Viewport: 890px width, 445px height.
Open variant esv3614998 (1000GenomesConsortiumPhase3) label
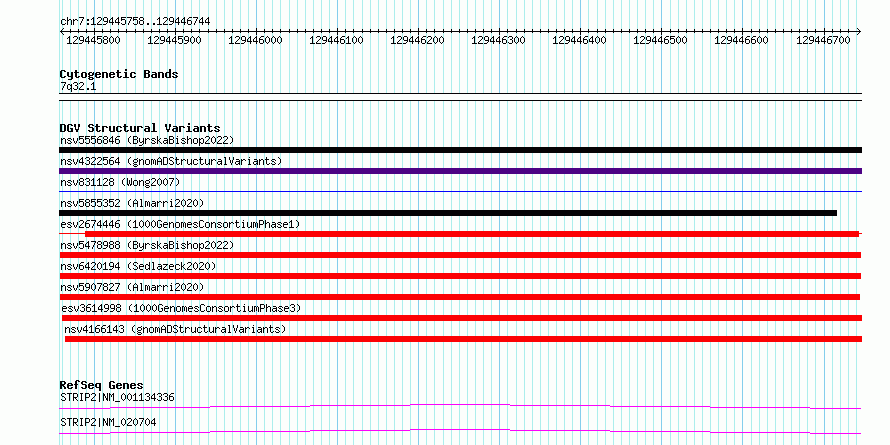point(181,308)
